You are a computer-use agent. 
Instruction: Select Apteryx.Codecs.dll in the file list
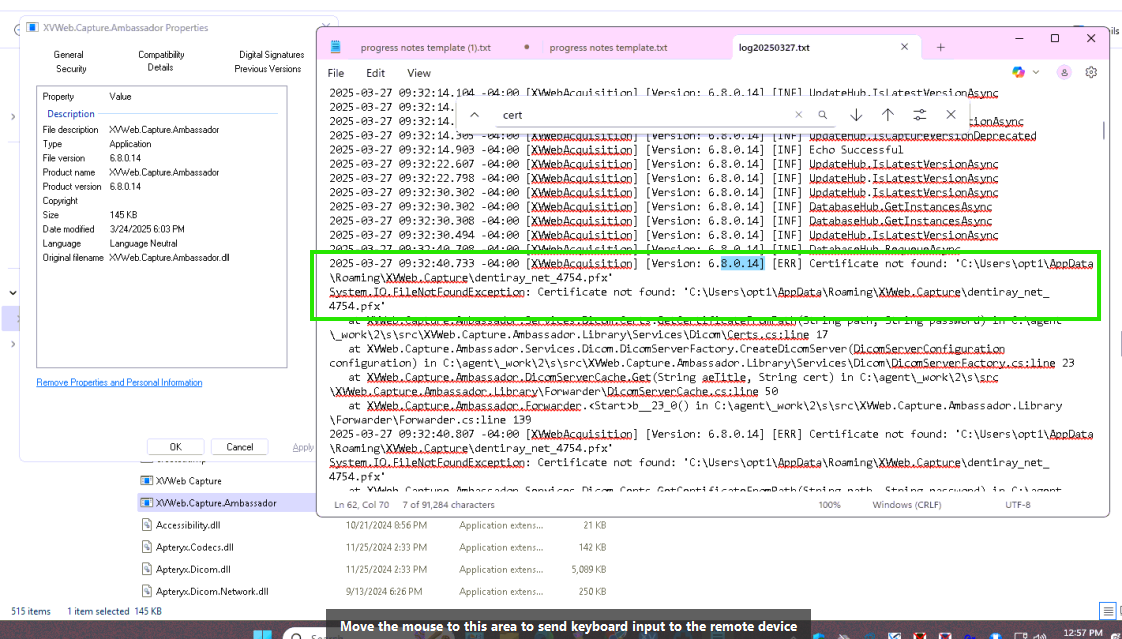pos(195,547)
